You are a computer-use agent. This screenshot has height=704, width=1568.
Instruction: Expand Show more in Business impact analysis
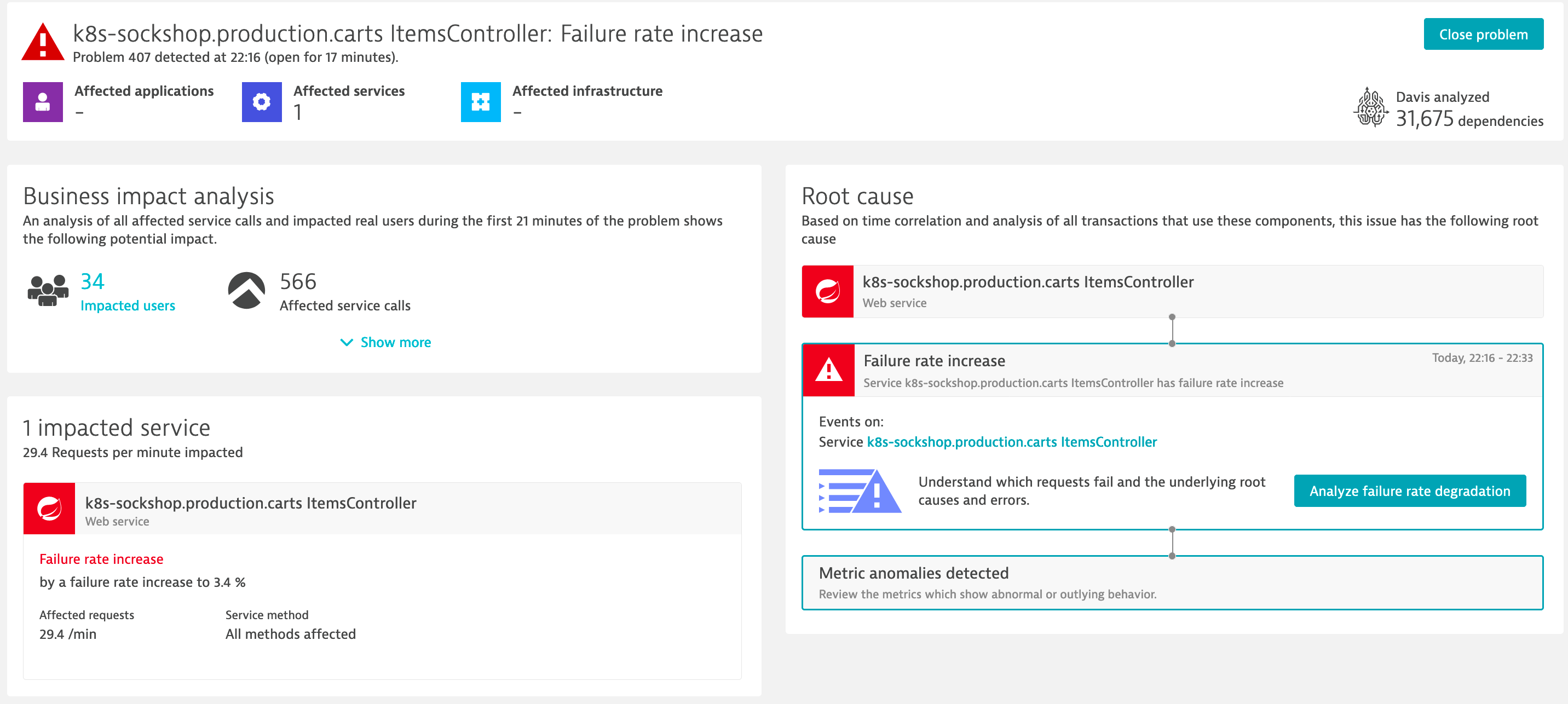385,342
